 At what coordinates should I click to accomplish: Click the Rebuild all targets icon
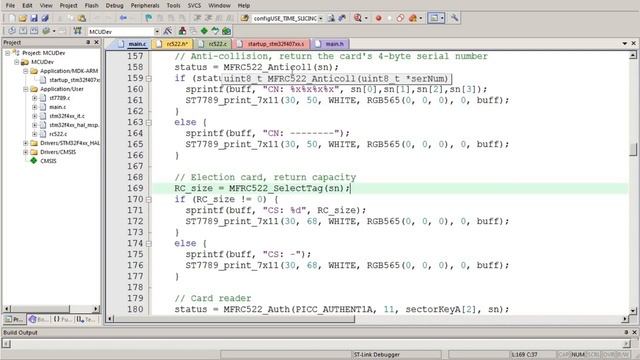tap(34, 31)
